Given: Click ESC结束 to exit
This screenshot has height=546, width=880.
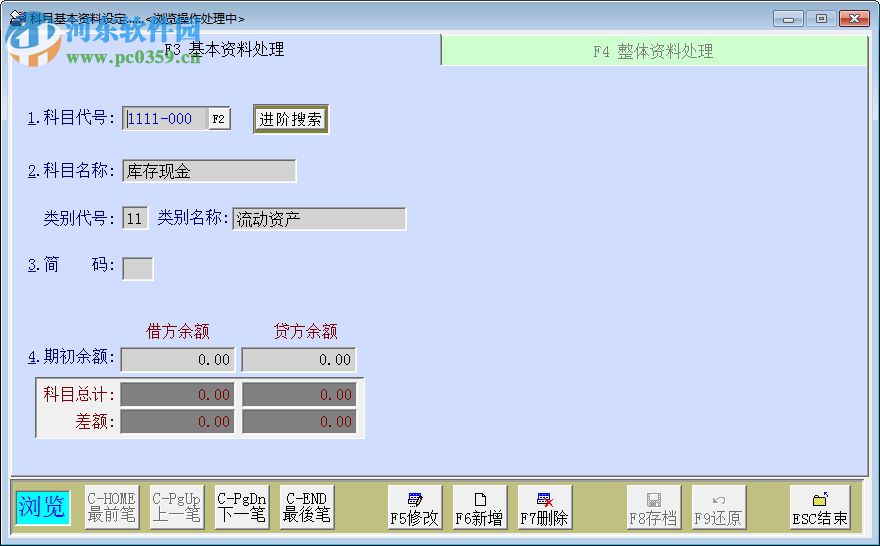Looking at the screenshot, I should [x=820, y=507].
